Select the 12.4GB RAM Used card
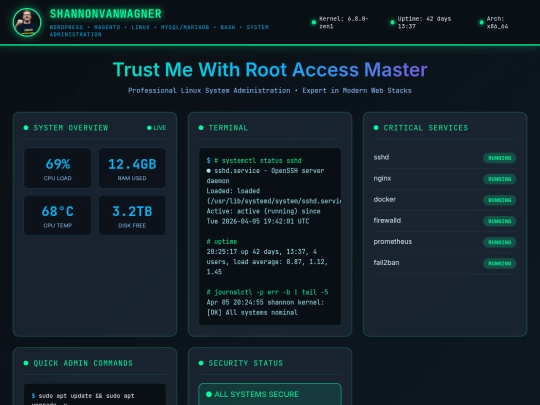Viewport: 540px width, 405px height. coord(132,168)
